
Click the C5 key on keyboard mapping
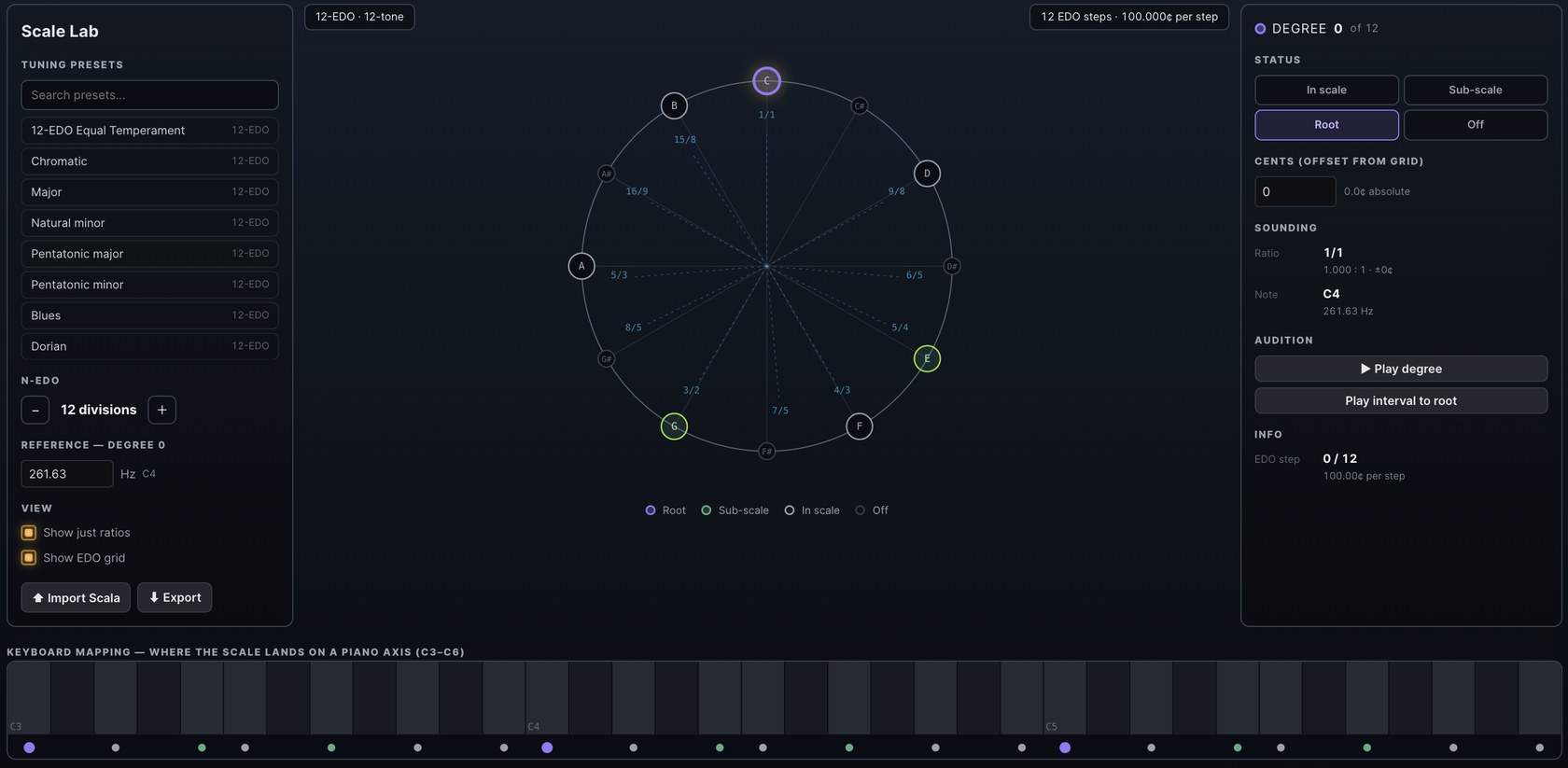click(1065, 698)
